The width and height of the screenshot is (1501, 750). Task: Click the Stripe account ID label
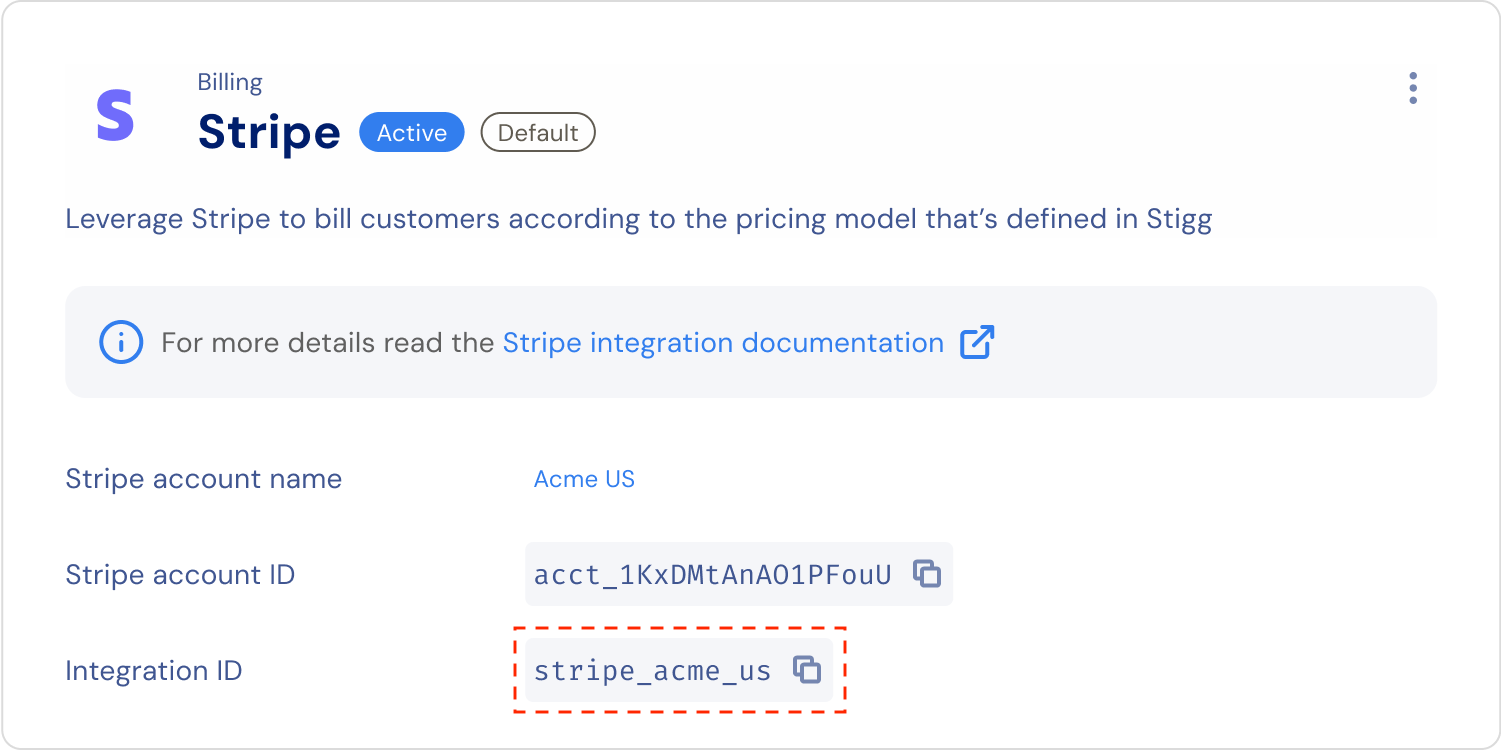pyautogui.click(x=180, y=575)
